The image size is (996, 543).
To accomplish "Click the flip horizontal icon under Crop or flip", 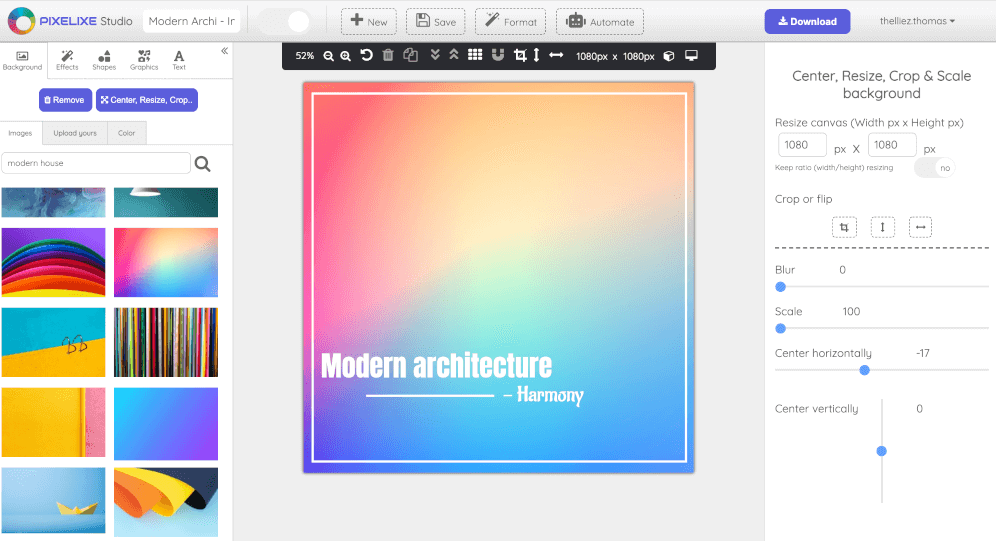I will click(x=920, y=228).
